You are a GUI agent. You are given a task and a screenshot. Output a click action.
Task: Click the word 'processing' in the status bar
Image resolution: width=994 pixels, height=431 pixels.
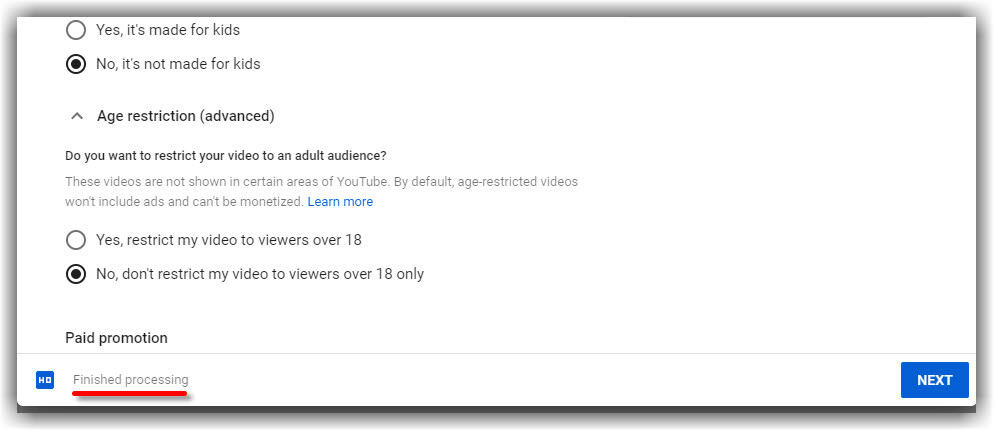[x=157, y=380]
